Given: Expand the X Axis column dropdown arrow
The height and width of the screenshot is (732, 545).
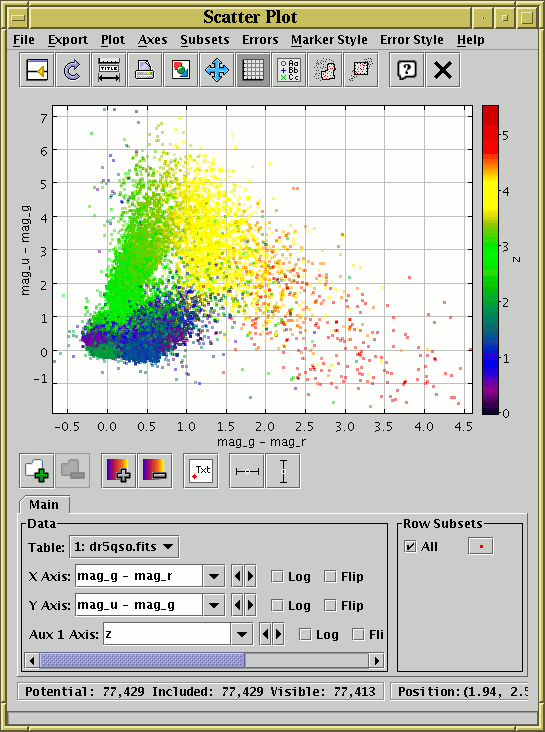Looking at the screenshot, I should (x=214, y=577).
